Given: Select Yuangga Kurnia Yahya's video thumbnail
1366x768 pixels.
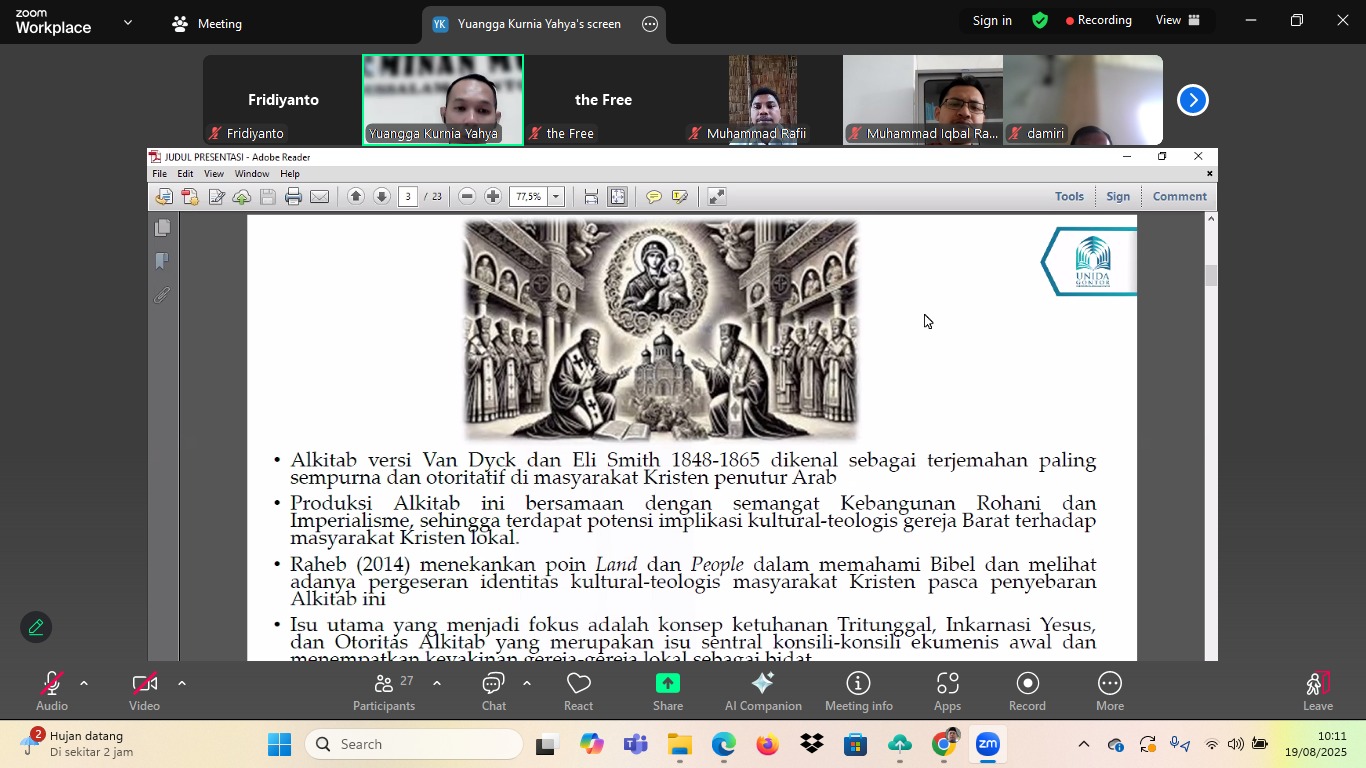Looking at the screenshot, I should click(x=443, y=100).
